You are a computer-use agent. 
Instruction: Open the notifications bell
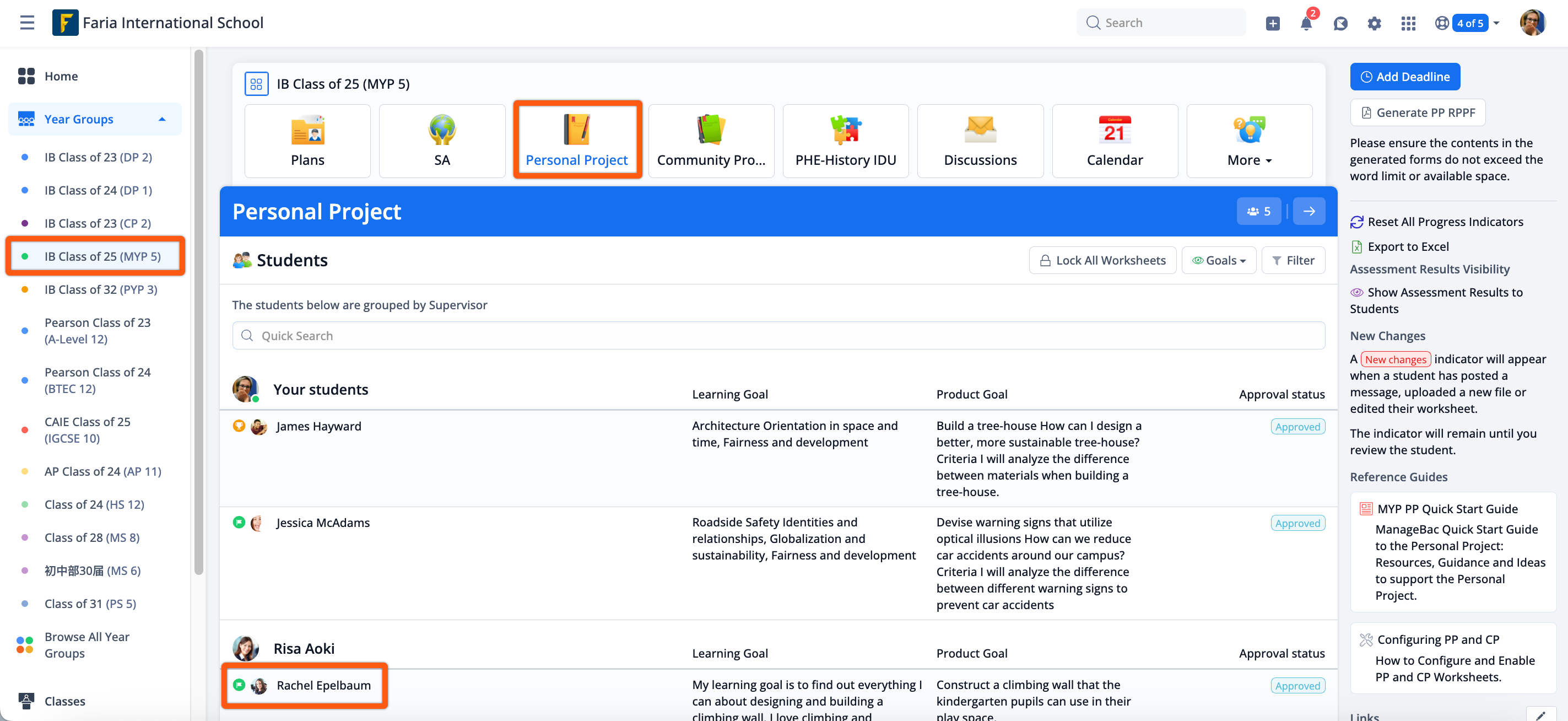[x=1306, y=23]
